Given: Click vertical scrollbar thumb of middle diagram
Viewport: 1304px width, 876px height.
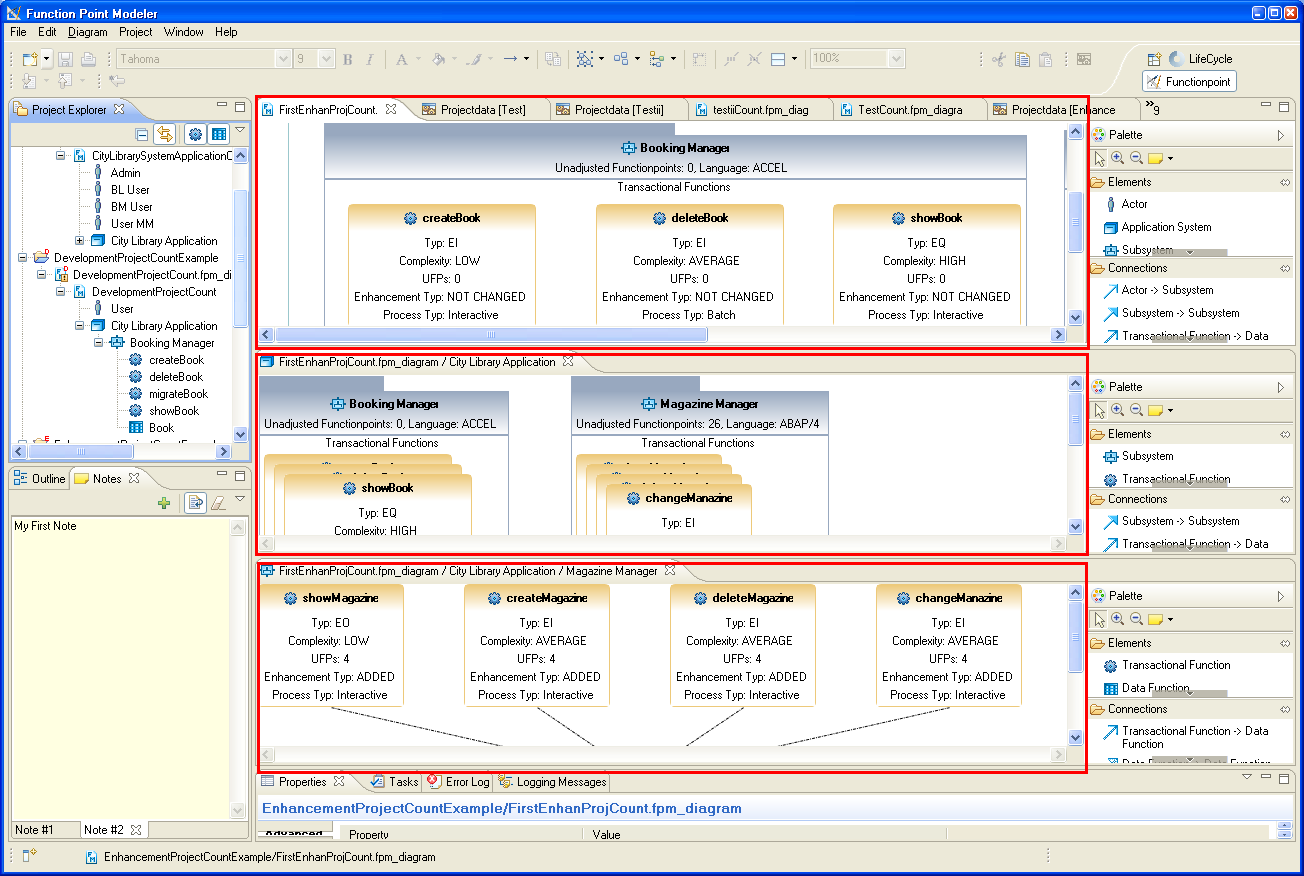Looking at the screenshot, I should (1076, 418).
